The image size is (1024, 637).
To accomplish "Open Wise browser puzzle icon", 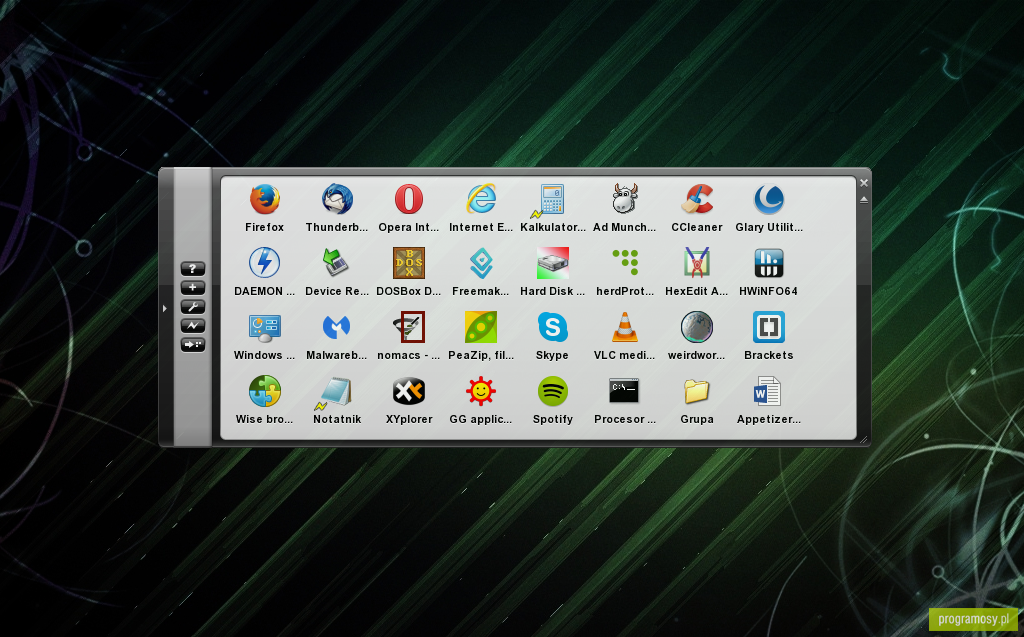I will tap(264, 391).
